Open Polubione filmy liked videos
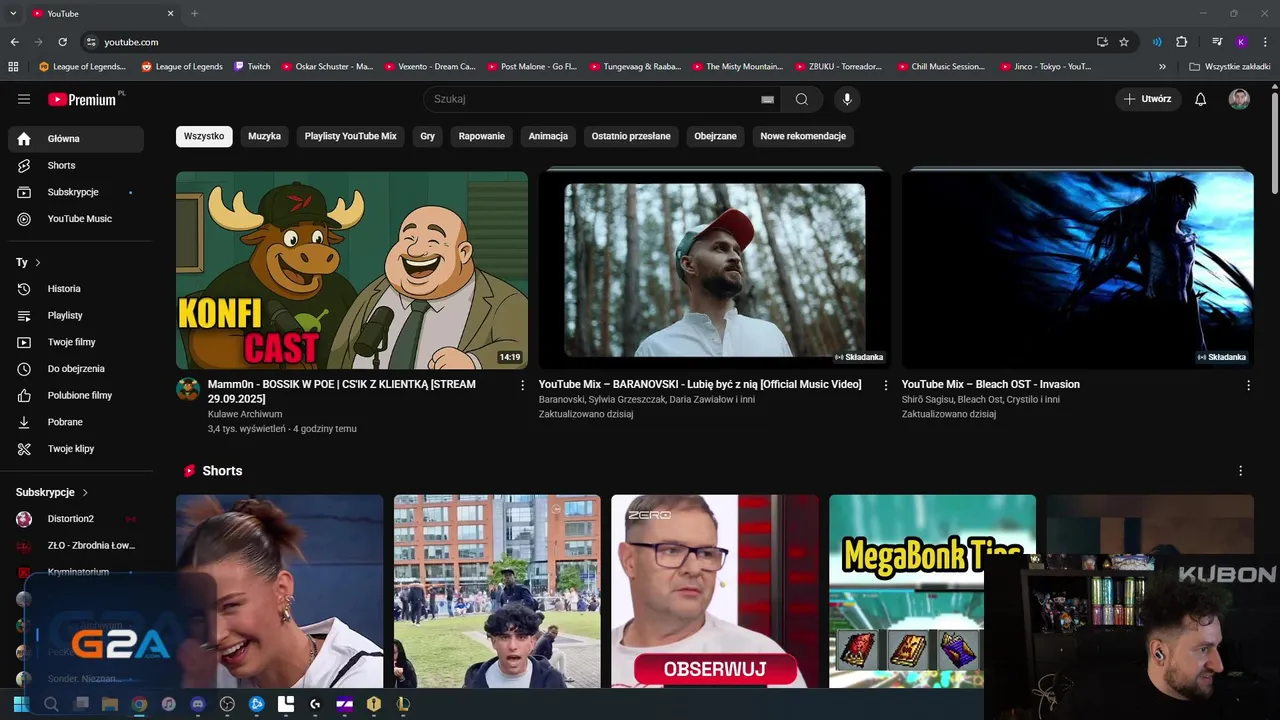Image resolution: width=1280 pixels, height=720 pixels. tap(76, 395)
